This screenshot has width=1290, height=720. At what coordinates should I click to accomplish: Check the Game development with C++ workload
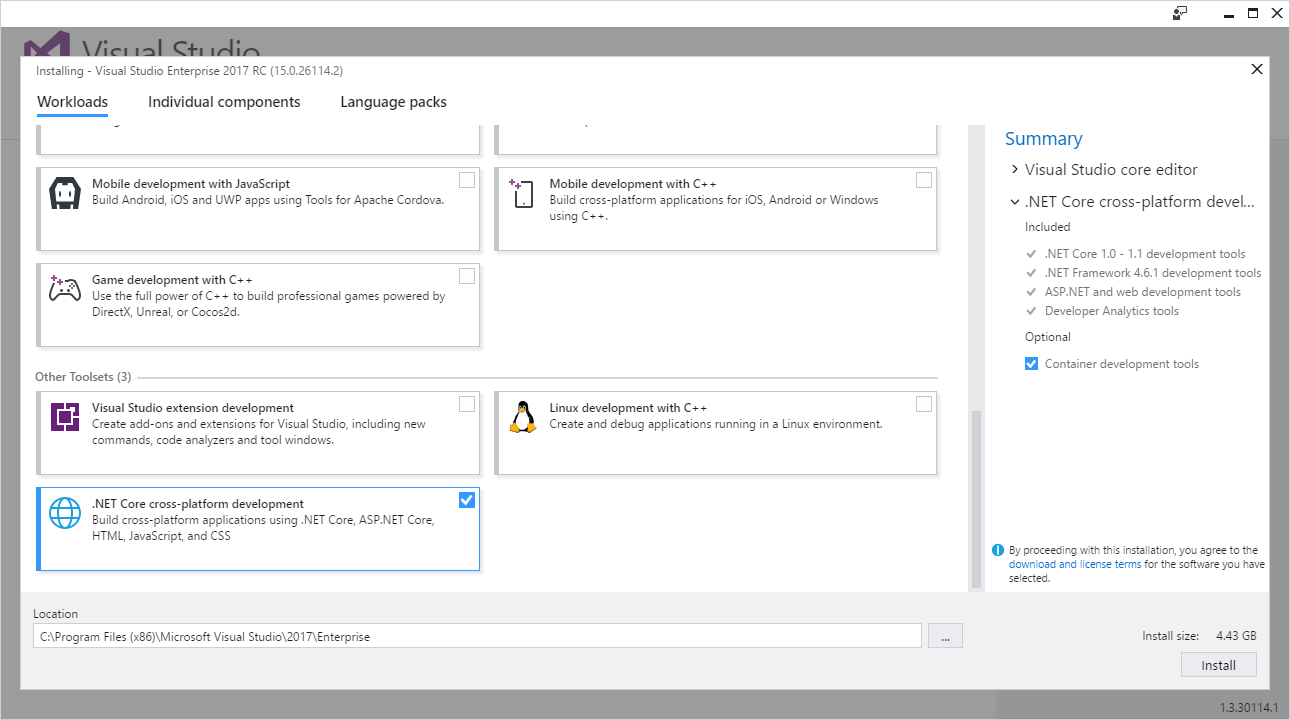pos(467,276)
